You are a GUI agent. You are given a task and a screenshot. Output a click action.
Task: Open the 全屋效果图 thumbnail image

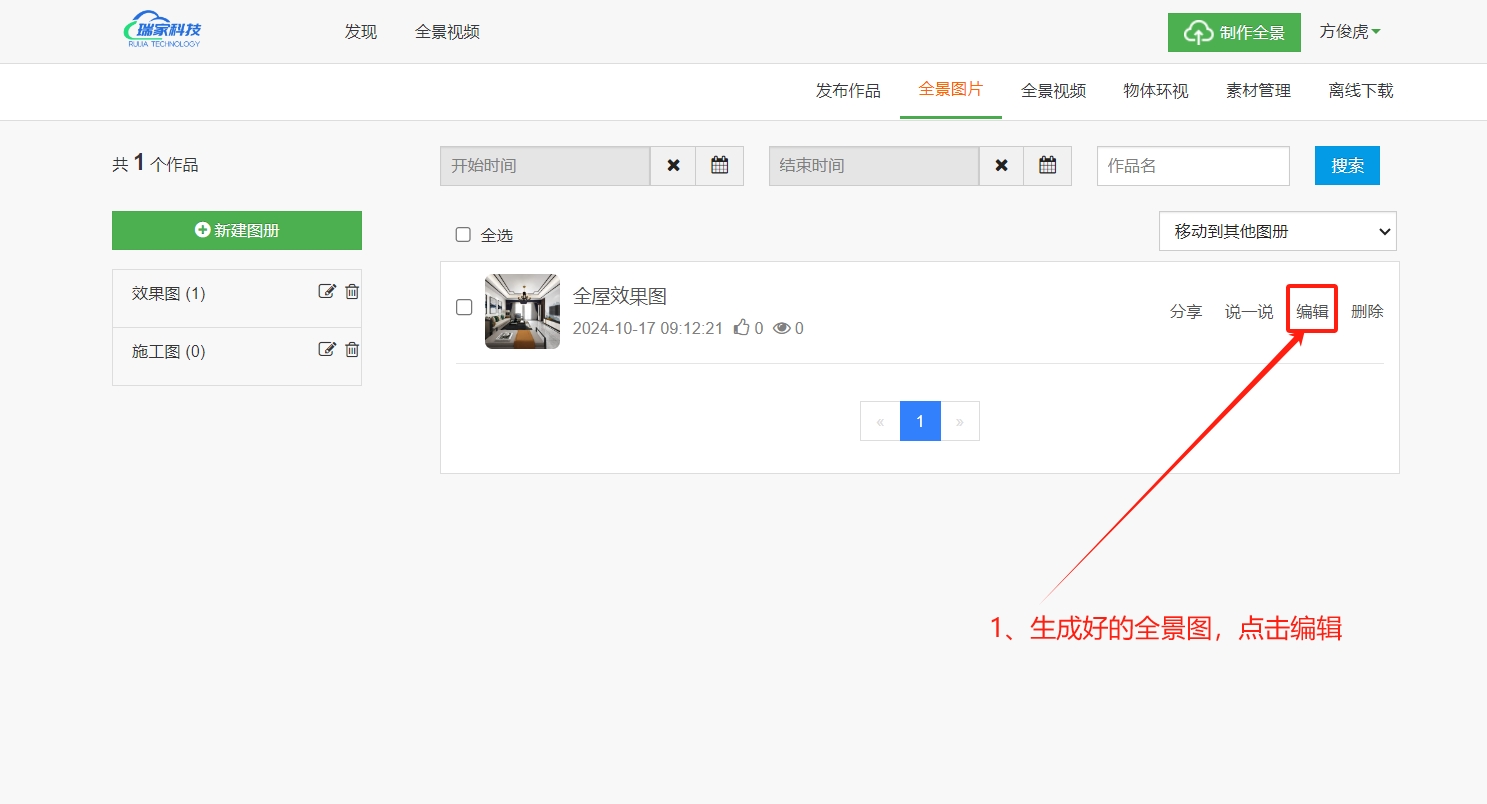[x=522, y=312]
